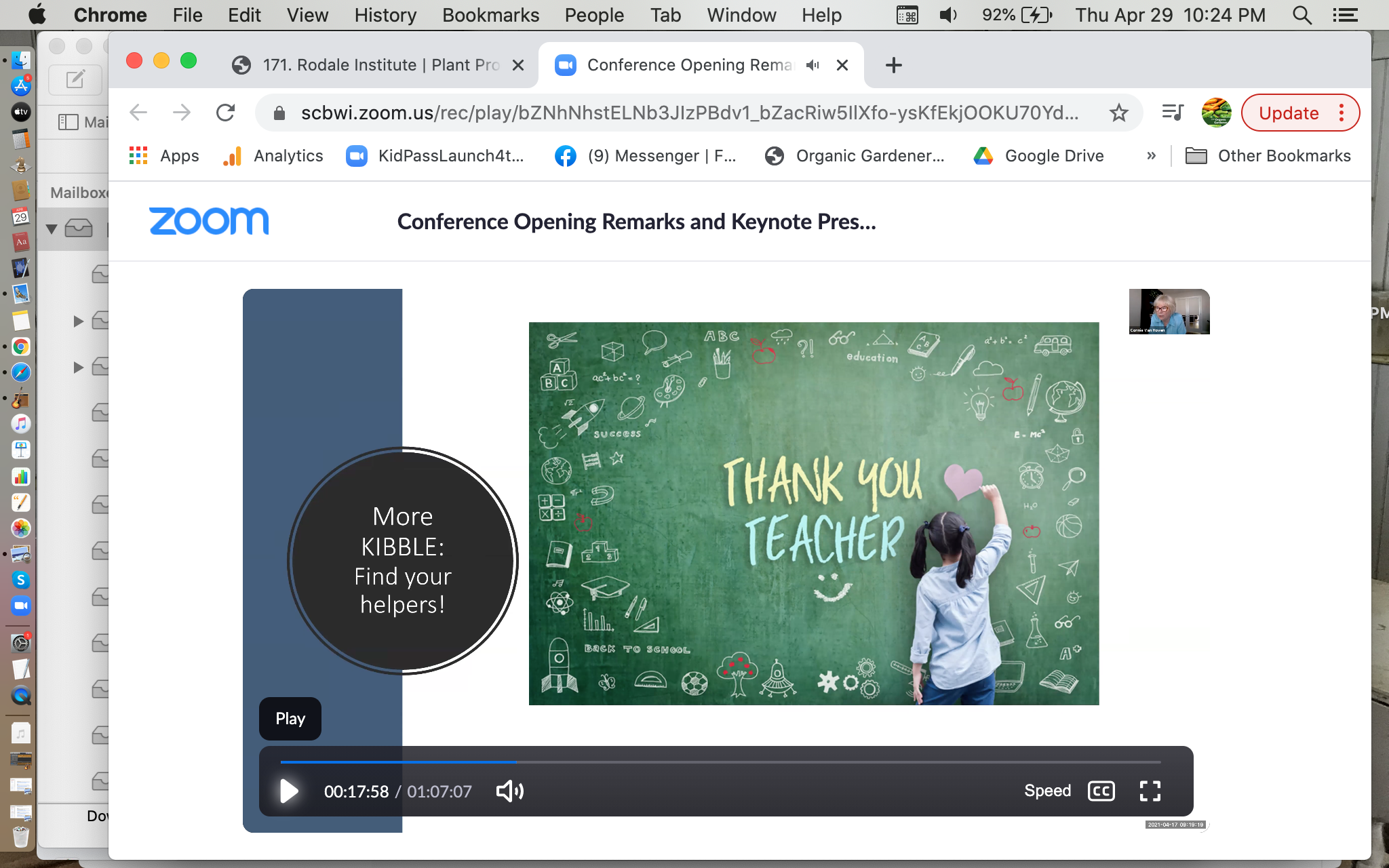Click the Zoom logo
Screen dimensions: 1389x868
[209, 221]
